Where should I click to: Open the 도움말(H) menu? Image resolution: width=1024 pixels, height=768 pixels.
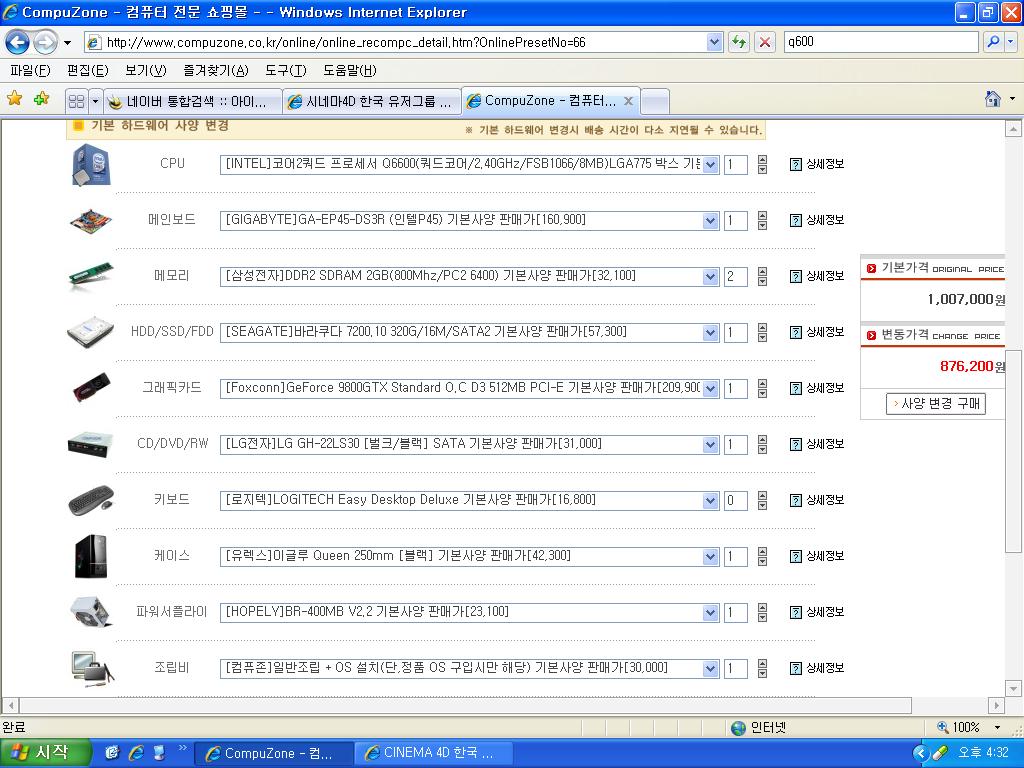[x=349, y=71]
